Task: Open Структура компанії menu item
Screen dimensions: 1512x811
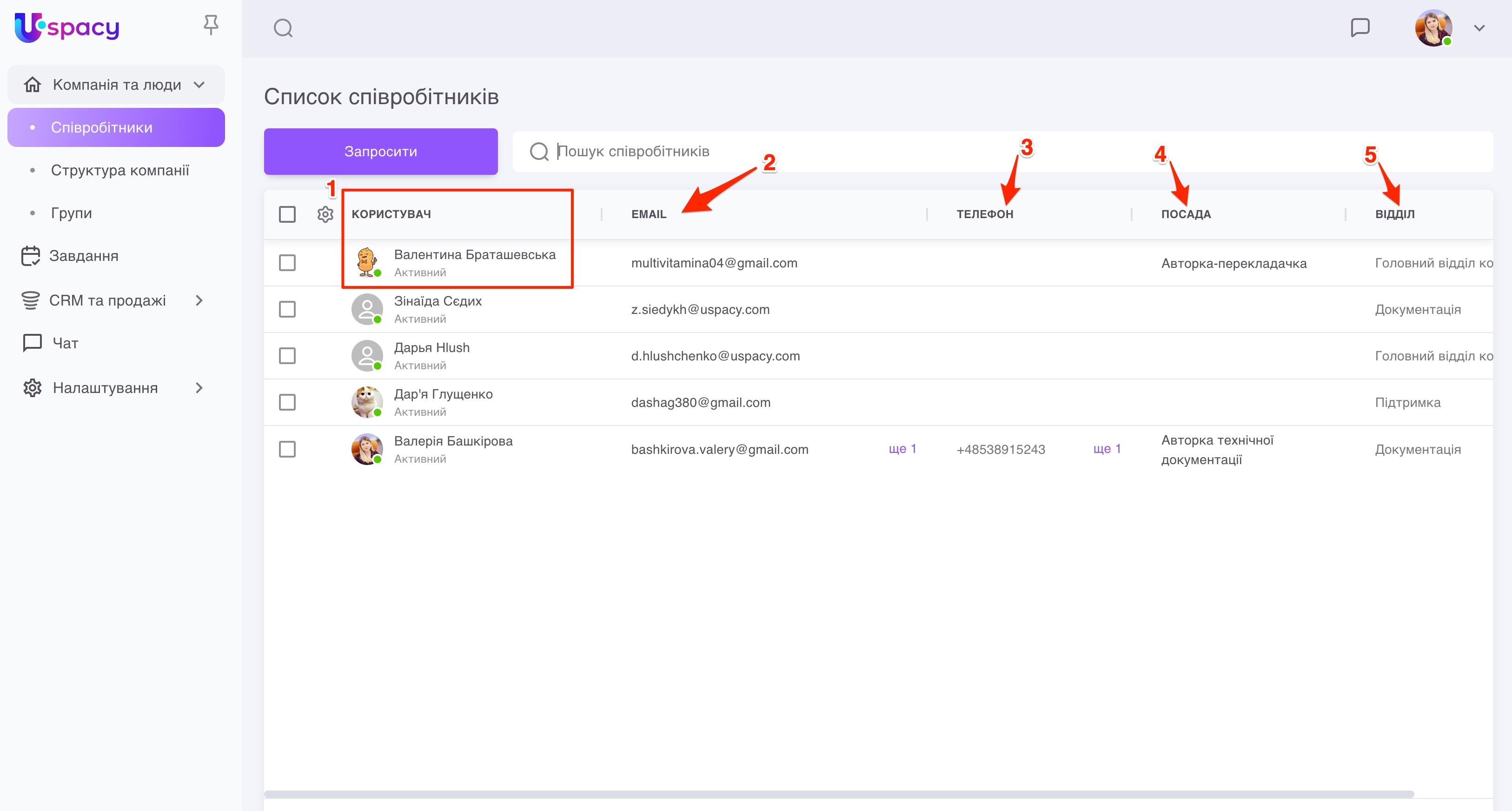Action: (120, 170)
